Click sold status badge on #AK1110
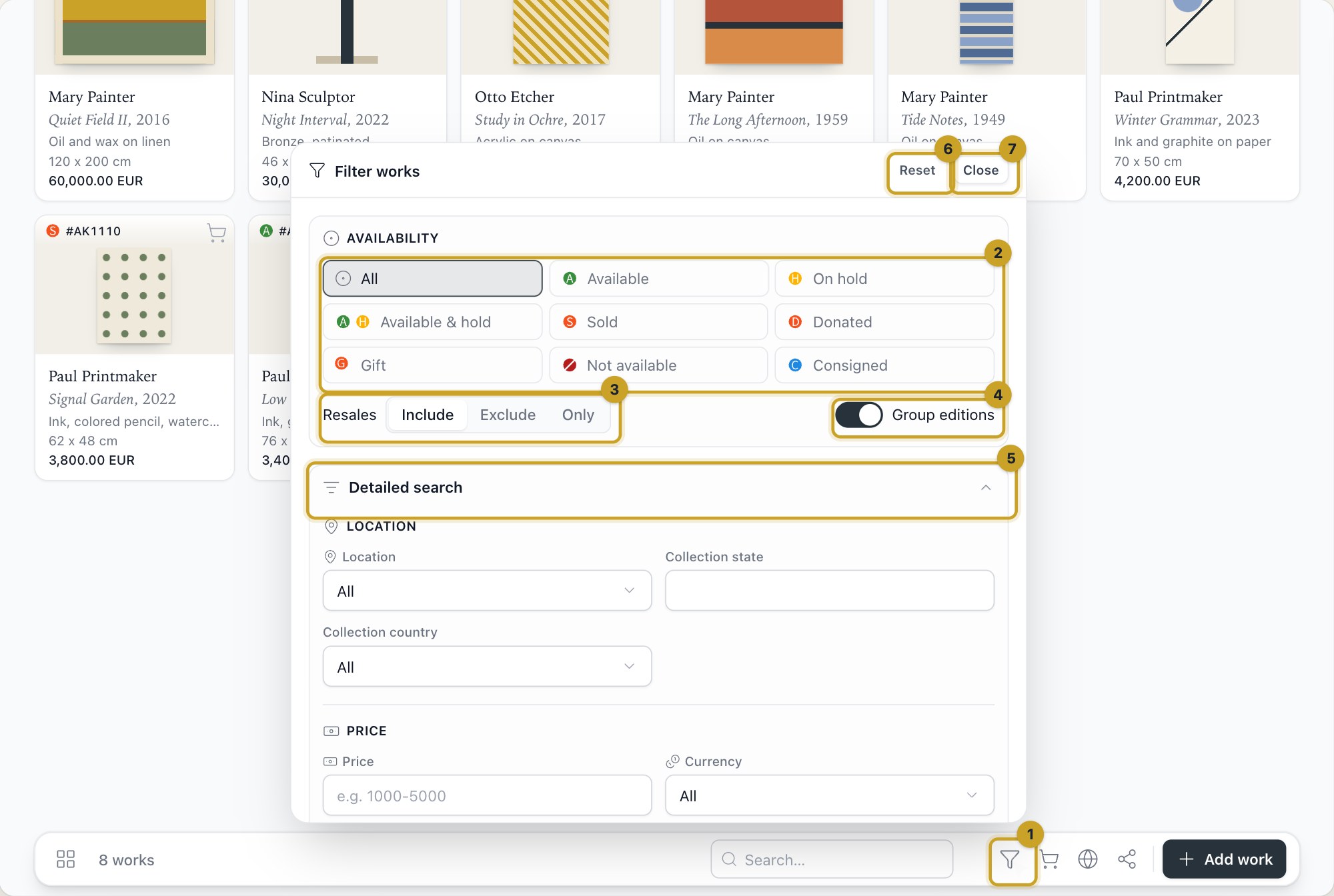1334x896 pixels. pyautogui.click(x=53, y=231)
